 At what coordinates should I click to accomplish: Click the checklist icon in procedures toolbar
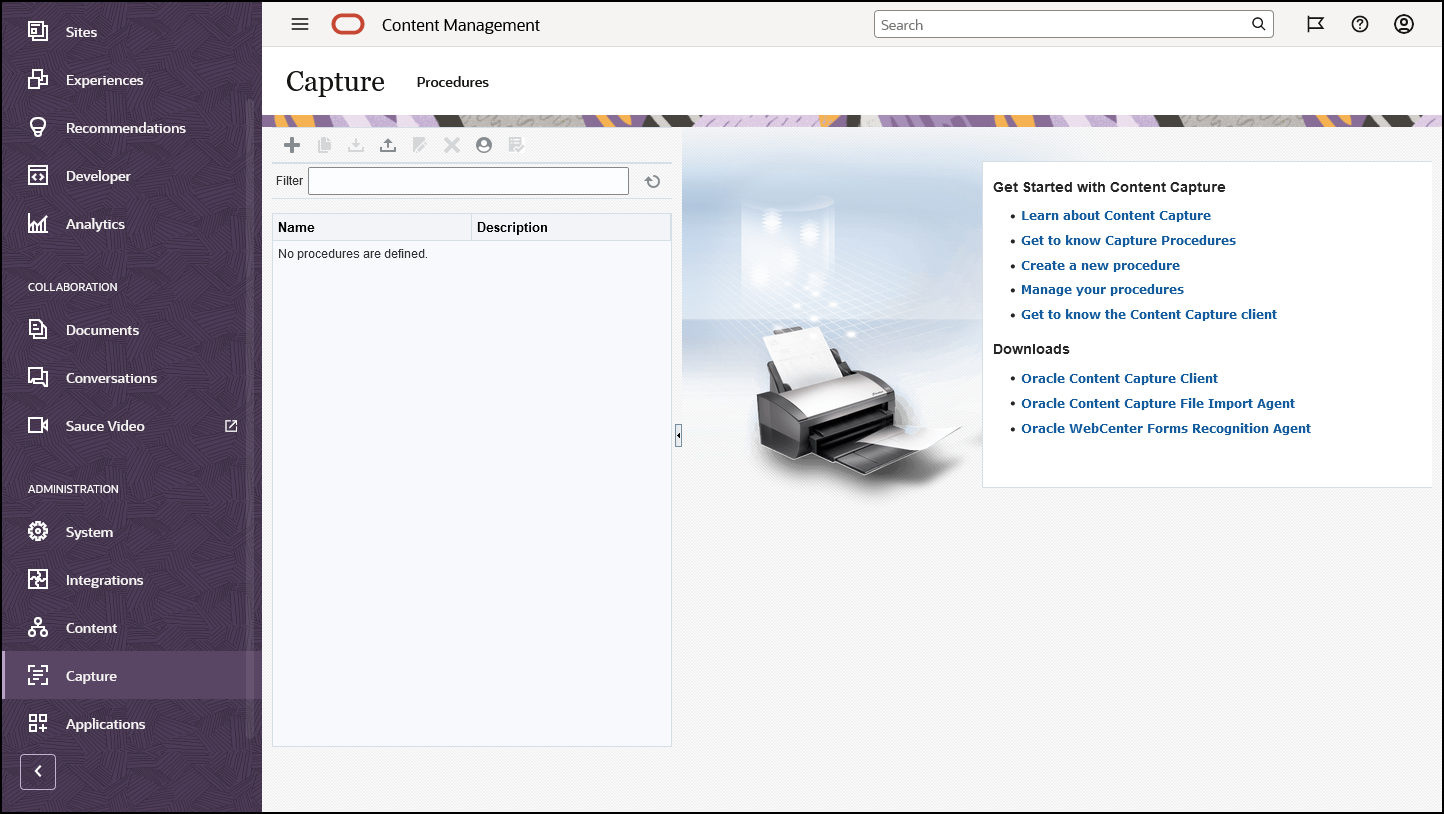point(516,145)
